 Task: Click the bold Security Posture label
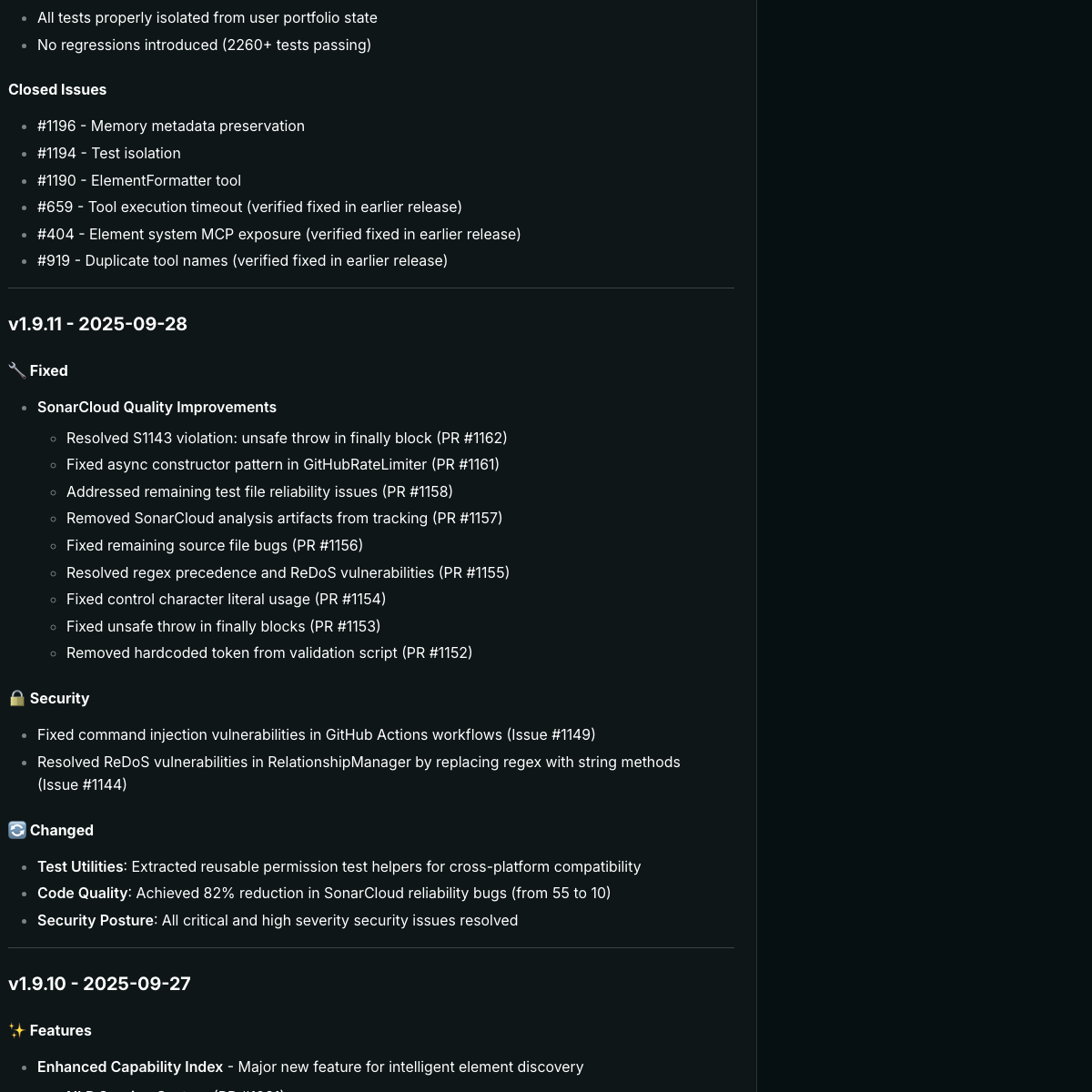[x=96, y=920]
